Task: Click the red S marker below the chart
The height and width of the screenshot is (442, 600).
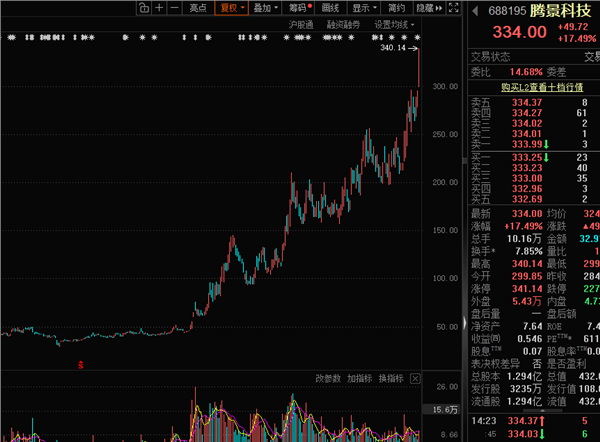Action: coord(81,365)
